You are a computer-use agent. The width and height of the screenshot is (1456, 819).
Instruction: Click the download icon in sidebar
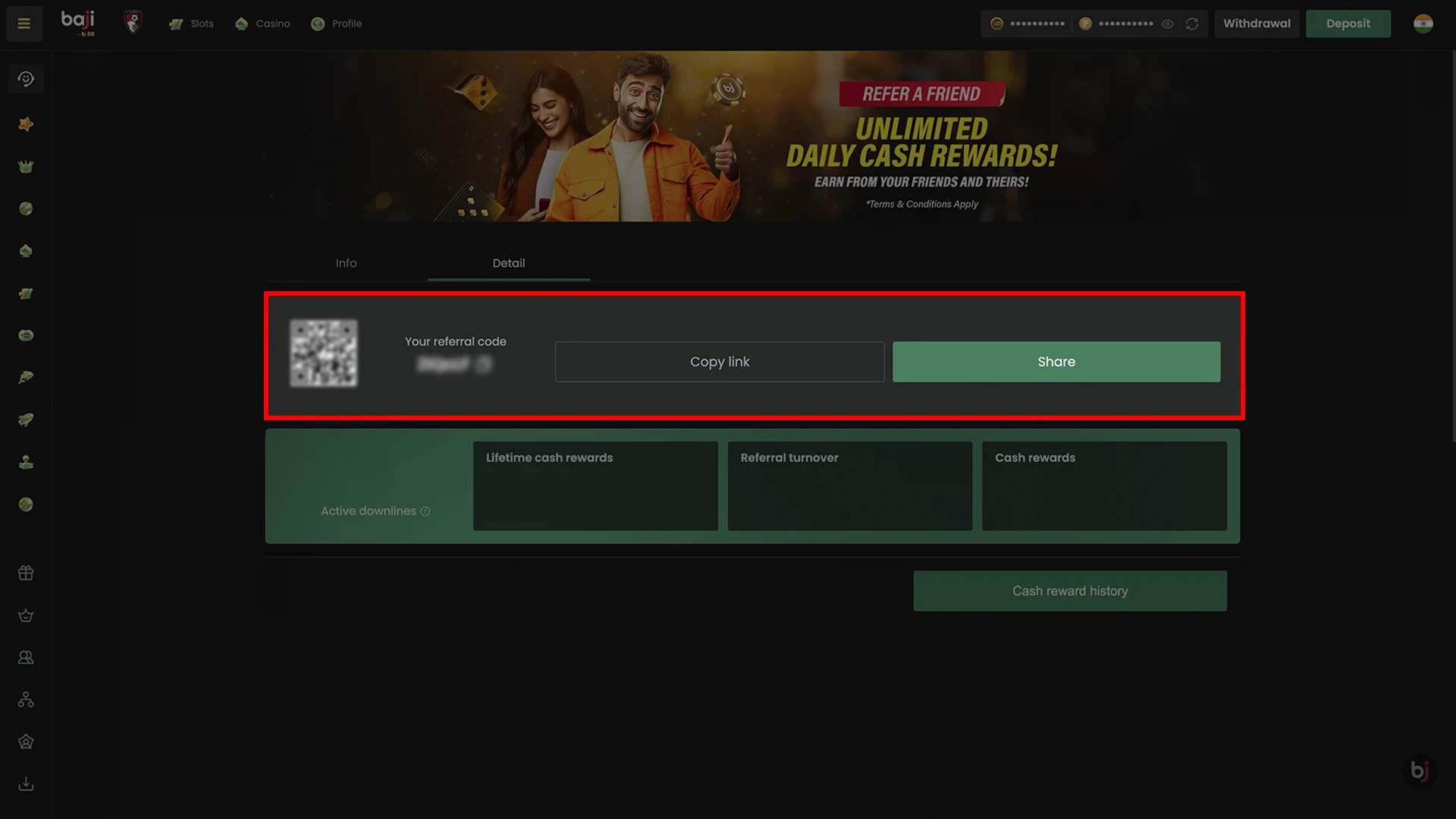[x=26, y=784]
